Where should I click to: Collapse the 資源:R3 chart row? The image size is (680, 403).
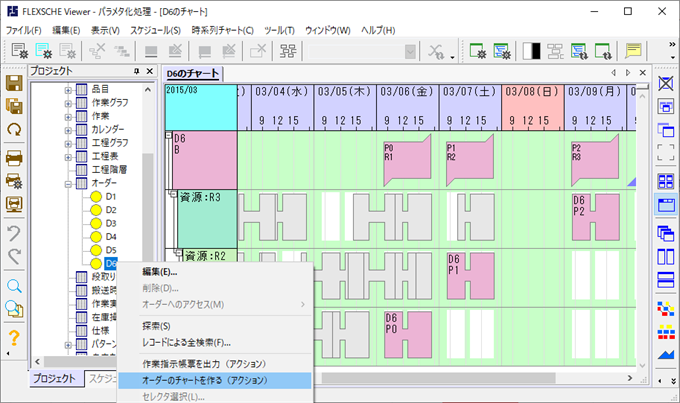pyautogui.click(x=172, y=192)
